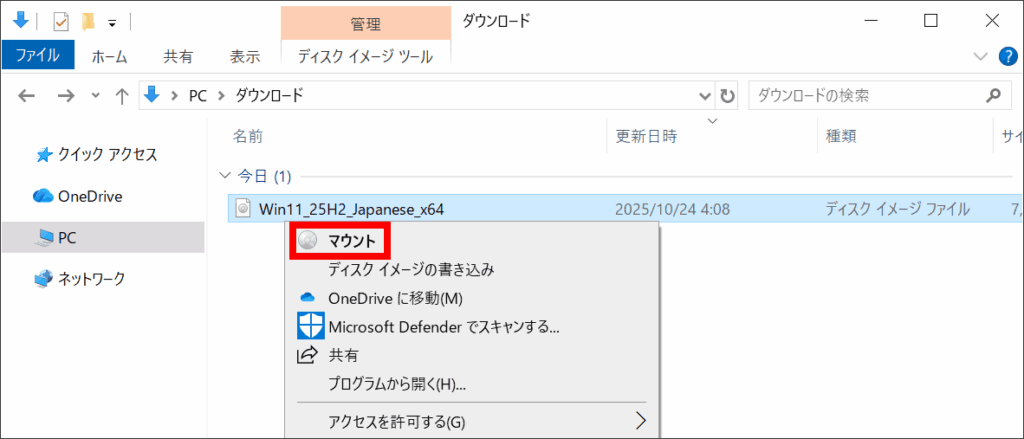Switch to the ディスク イメージ ツール tab
The image size is (1024, 439).
tap(365, 57)
